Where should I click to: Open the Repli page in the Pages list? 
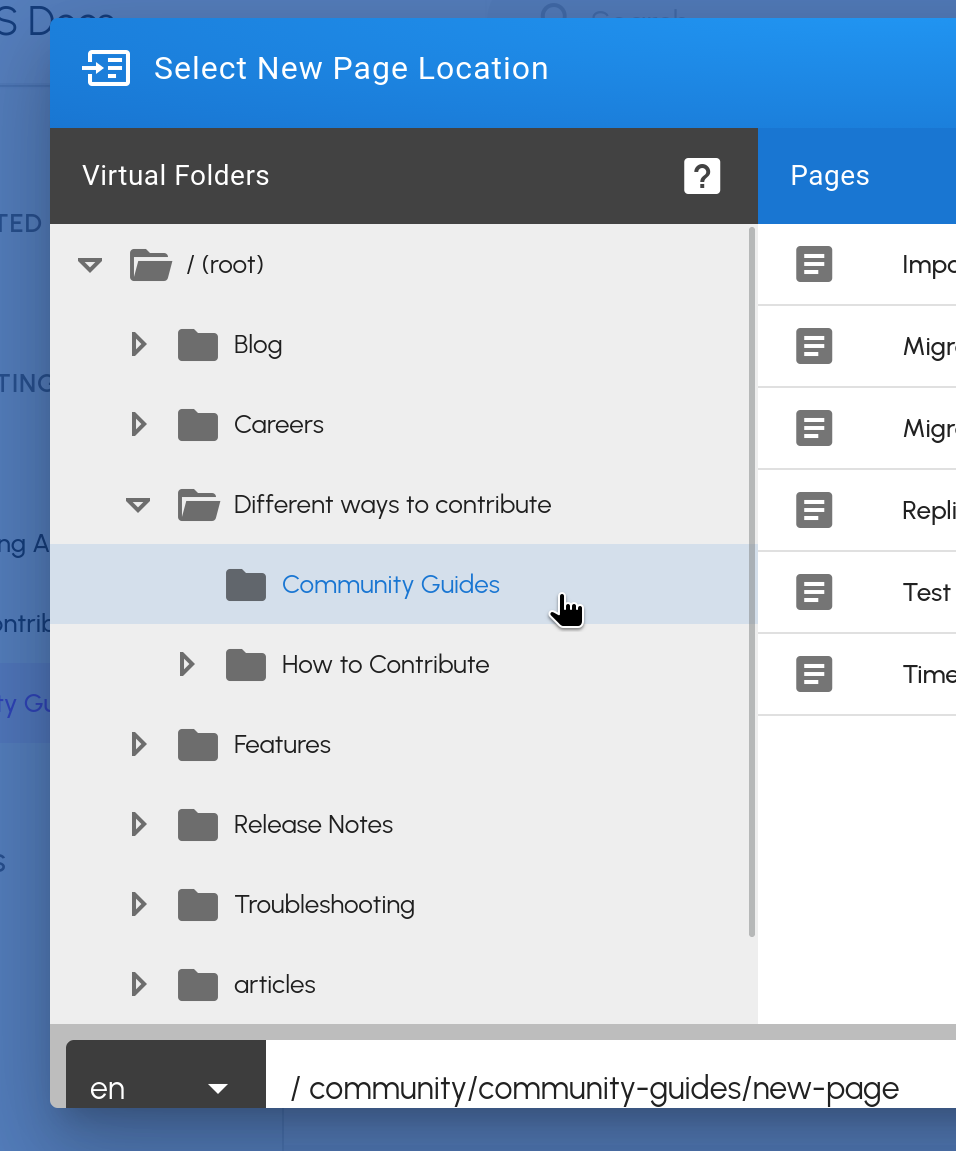click(x=857, y=510)
